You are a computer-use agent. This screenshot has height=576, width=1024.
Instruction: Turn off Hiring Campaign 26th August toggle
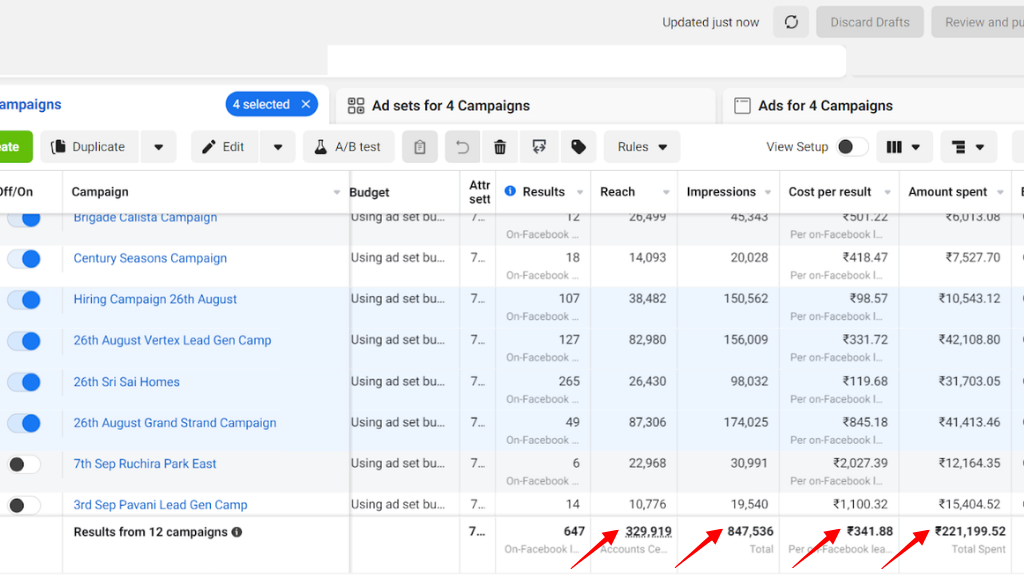pyautogui.click(x=24, y=300)
